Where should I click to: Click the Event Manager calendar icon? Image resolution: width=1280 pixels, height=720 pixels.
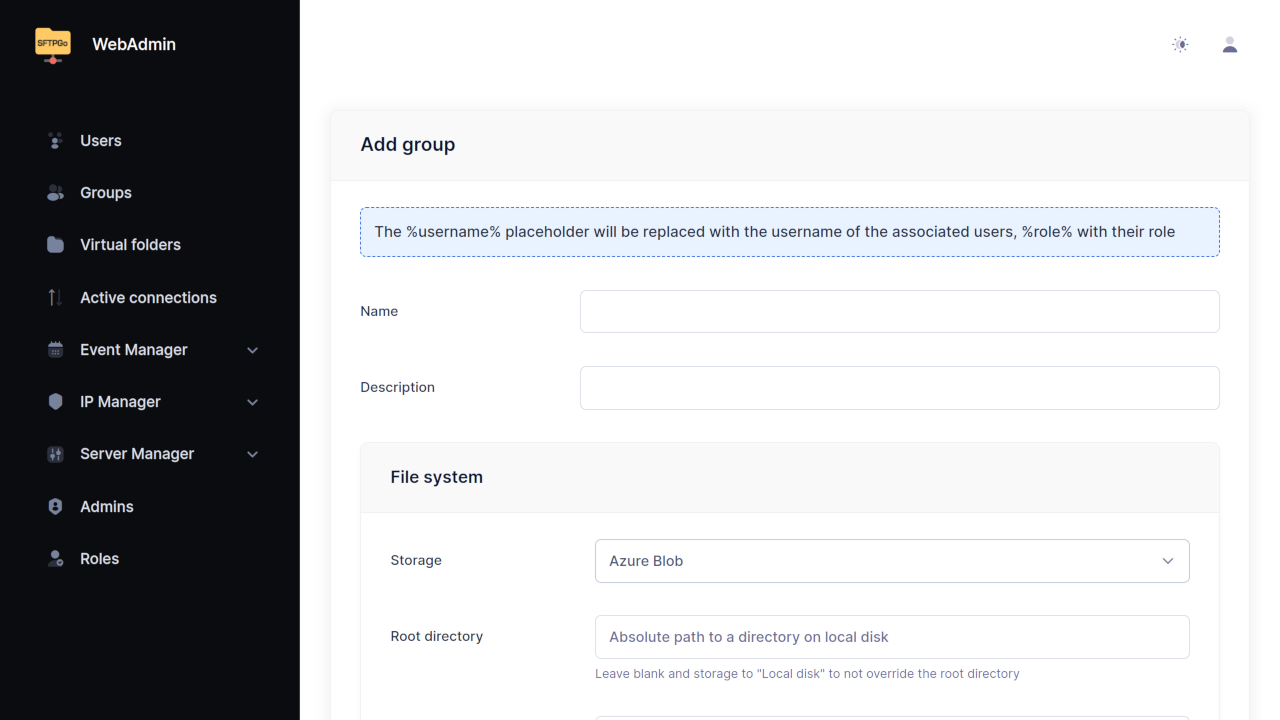pos(55,350)
